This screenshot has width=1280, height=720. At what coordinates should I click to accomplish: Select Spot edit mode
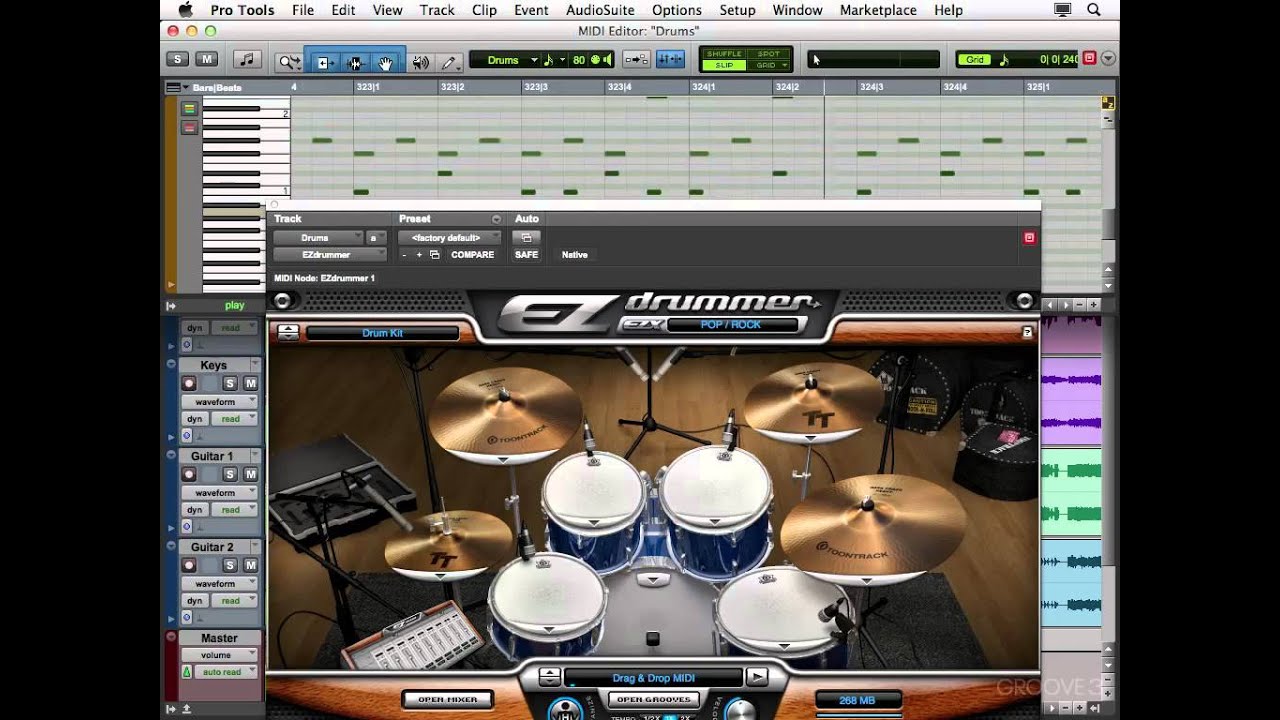tap(768, 54)
